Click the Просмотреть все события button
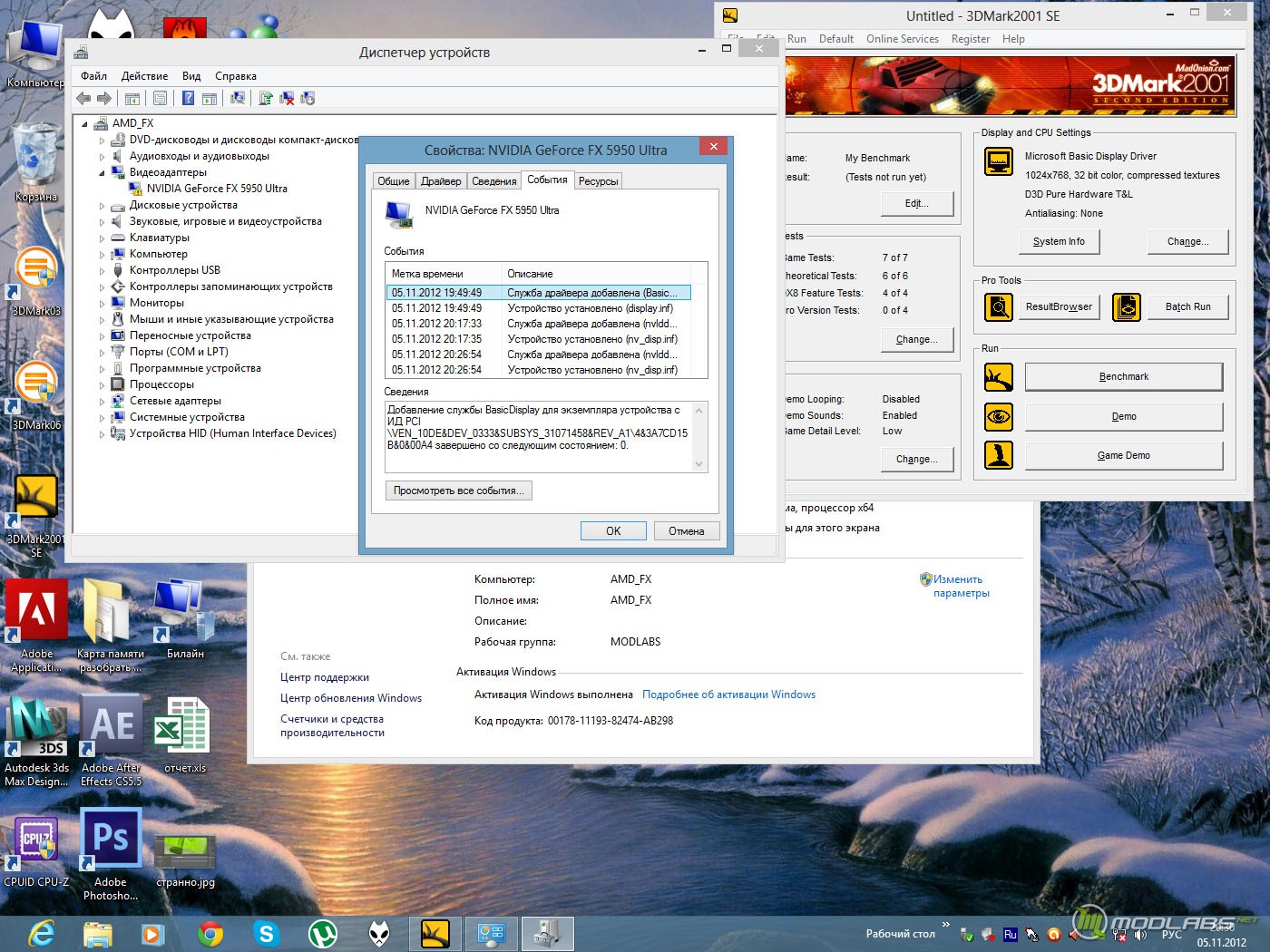 pos(458,491)
